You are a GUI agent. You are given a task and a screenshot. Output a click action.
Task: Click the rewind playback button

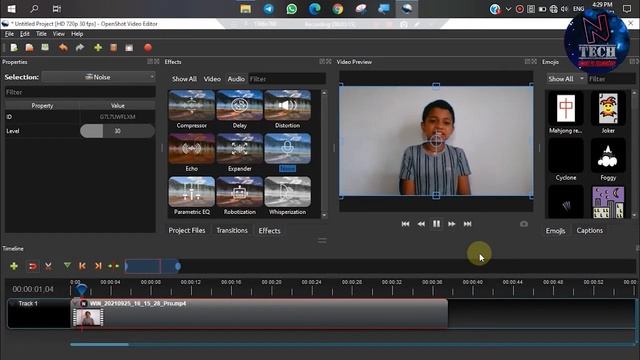tap(421, 224)
